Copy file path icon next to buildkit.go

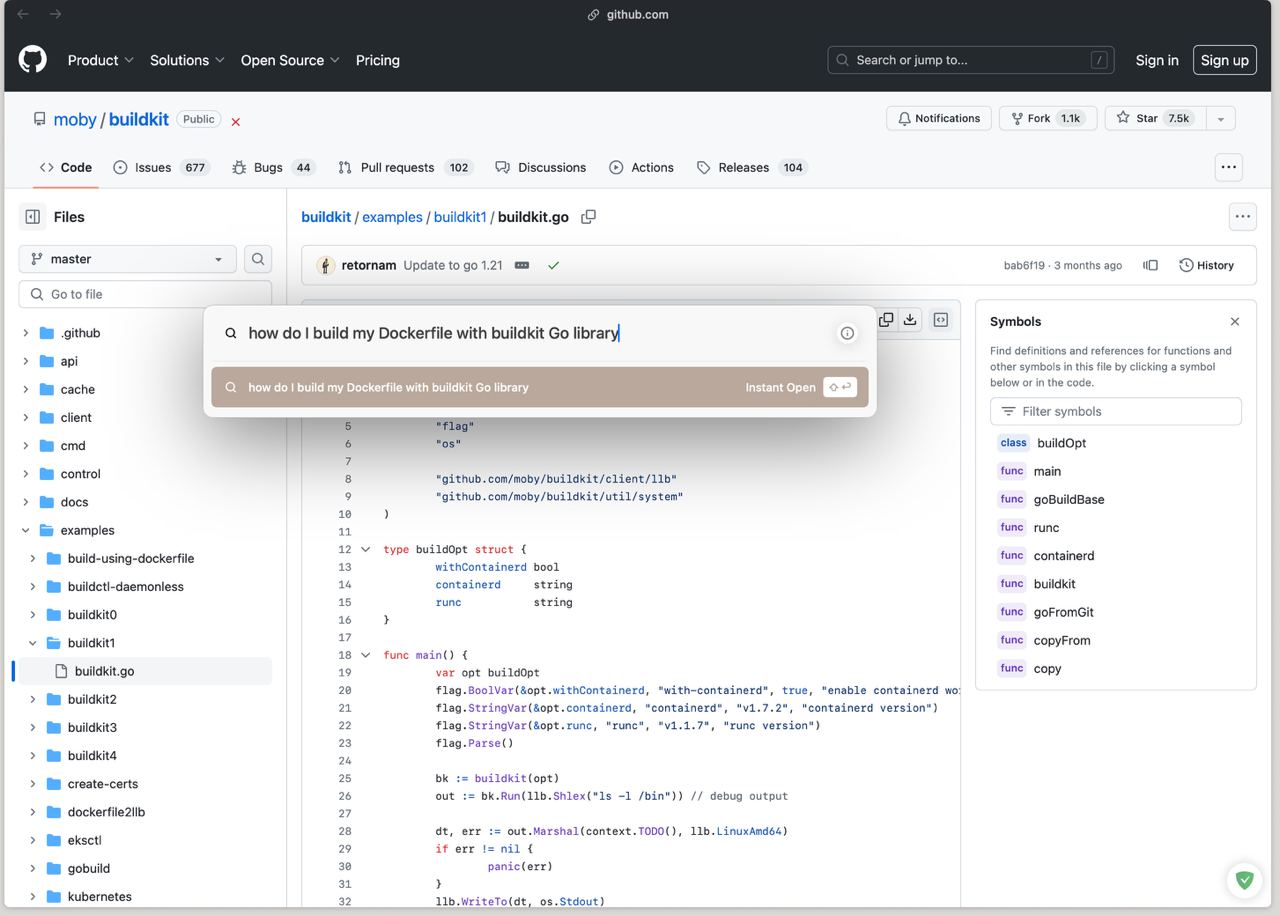click(x=589, y=217)
